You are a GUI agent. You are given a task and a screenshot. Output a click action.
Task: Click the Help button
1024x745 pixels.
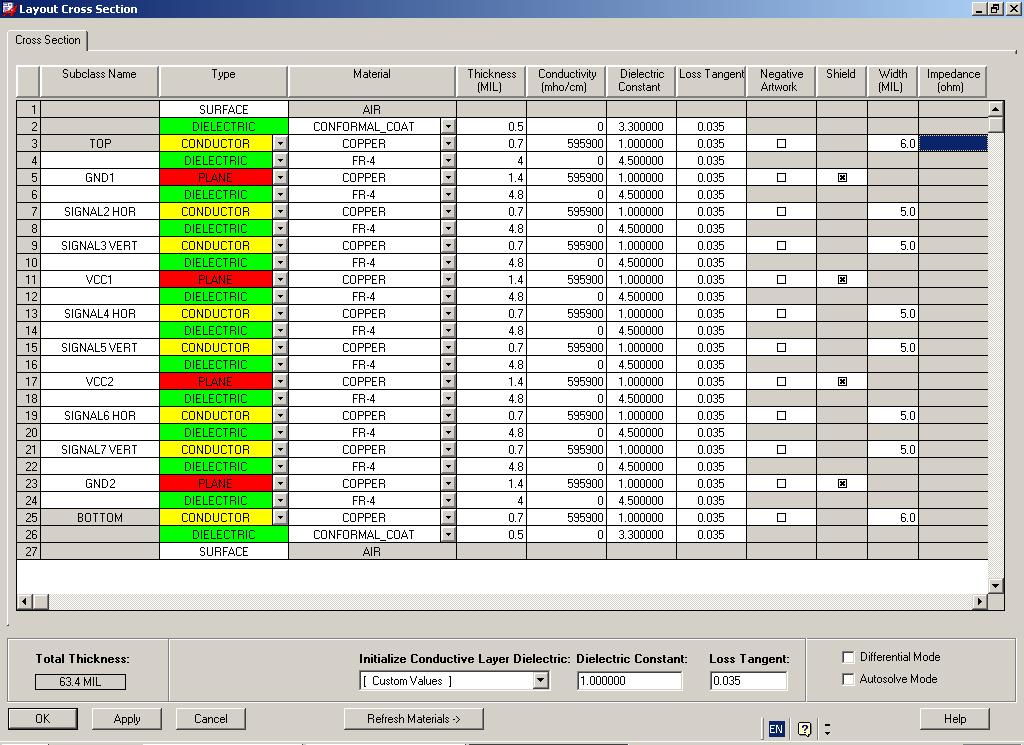[x=955, y=718]
